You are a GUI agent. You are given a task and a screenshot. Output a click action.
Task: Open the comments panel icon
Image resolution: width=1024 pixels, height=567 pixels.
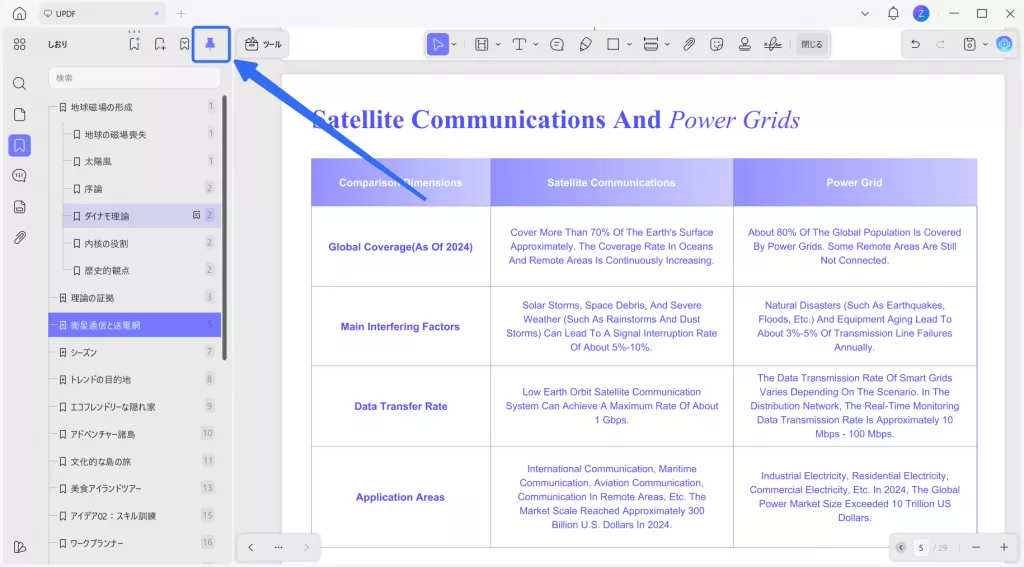tap(20, 176)
